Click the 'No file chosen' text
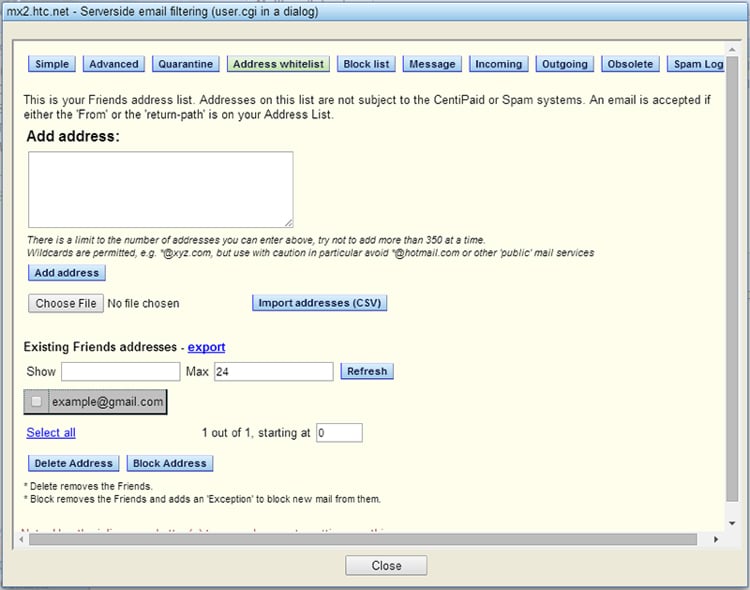 pyautogui.click(x=143, y=303)
